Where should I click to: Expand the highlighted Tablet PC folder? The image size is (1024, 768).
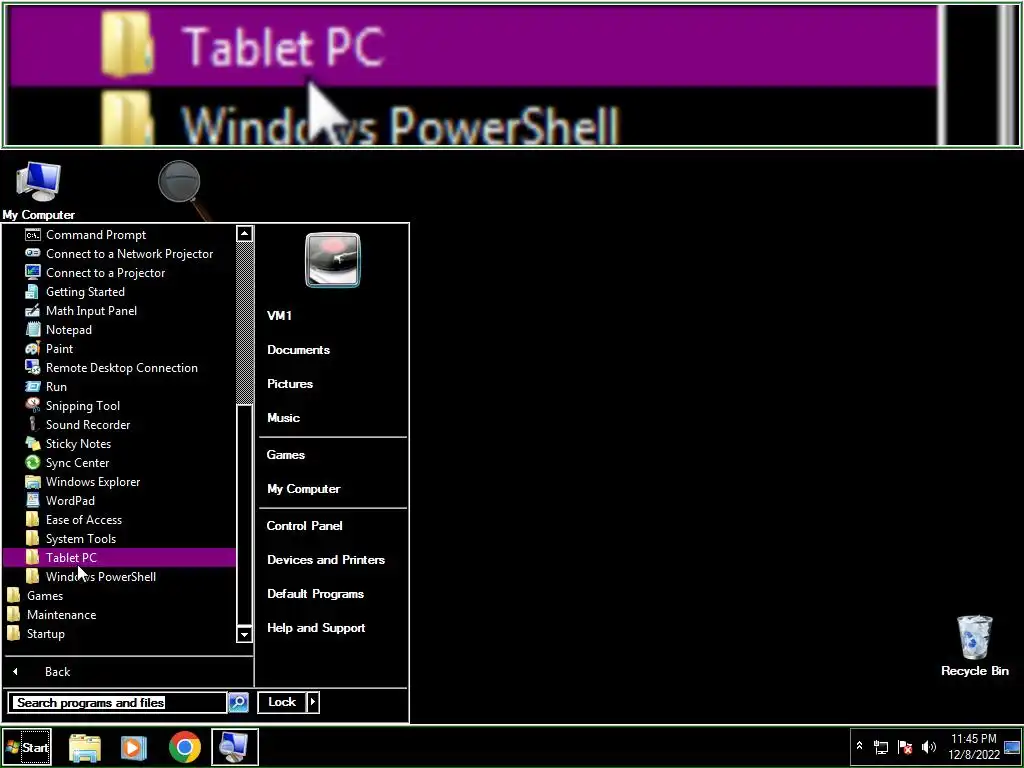[x=120, y=557]
